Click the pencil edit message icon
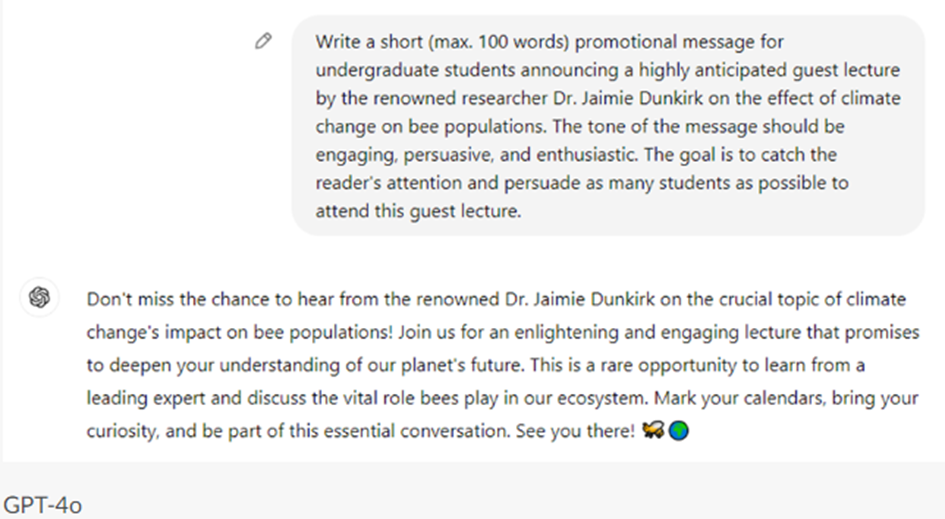Screen dimensions: 945x519 tap(263, 41)
